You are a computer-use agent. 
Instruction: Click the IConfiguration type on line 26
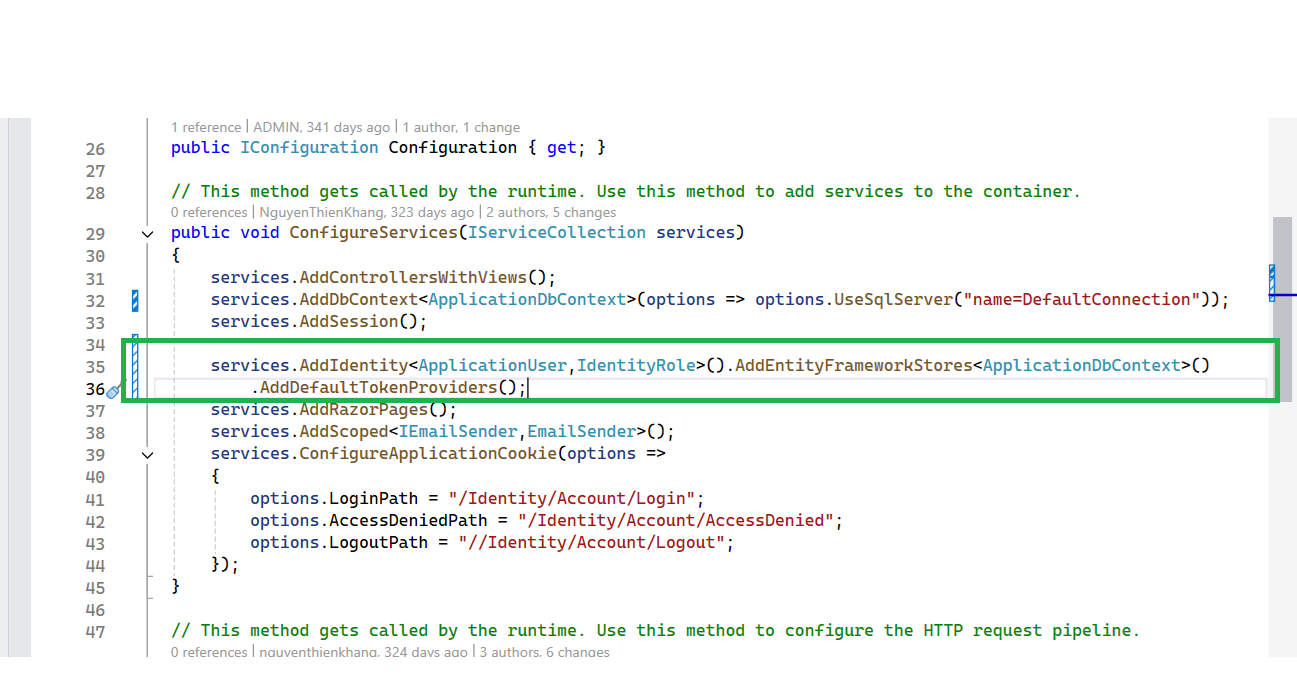pos(309,148)
